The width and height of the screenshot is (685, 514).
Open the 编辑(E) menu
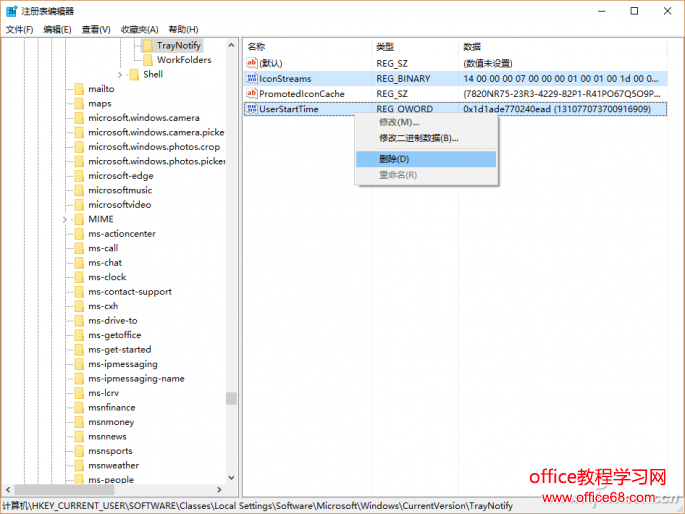pyautogui.click(x=57, y=29)
